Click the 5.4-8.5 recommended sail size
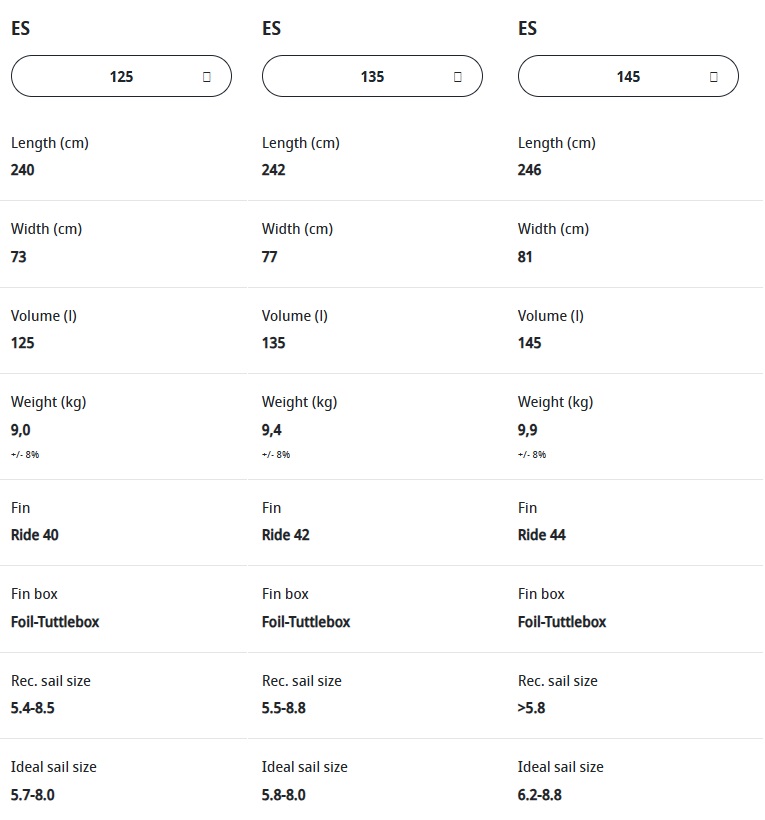The image size is (765, 820). 32,708
